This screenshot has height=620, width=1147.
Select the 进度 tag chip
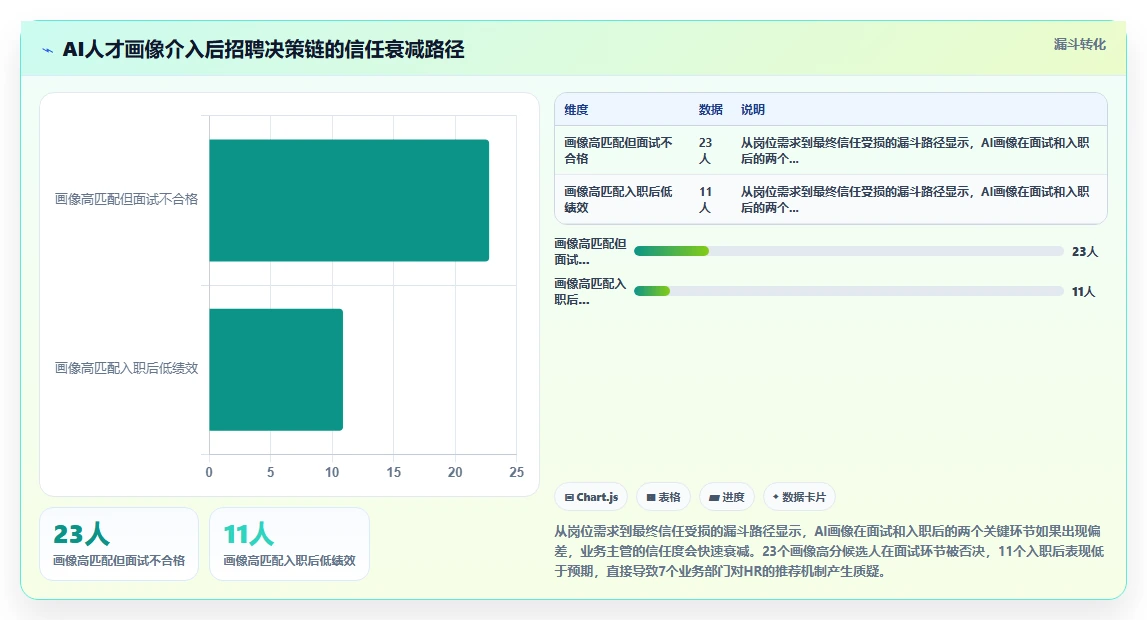pyautogui.click(x=727, y=497)
